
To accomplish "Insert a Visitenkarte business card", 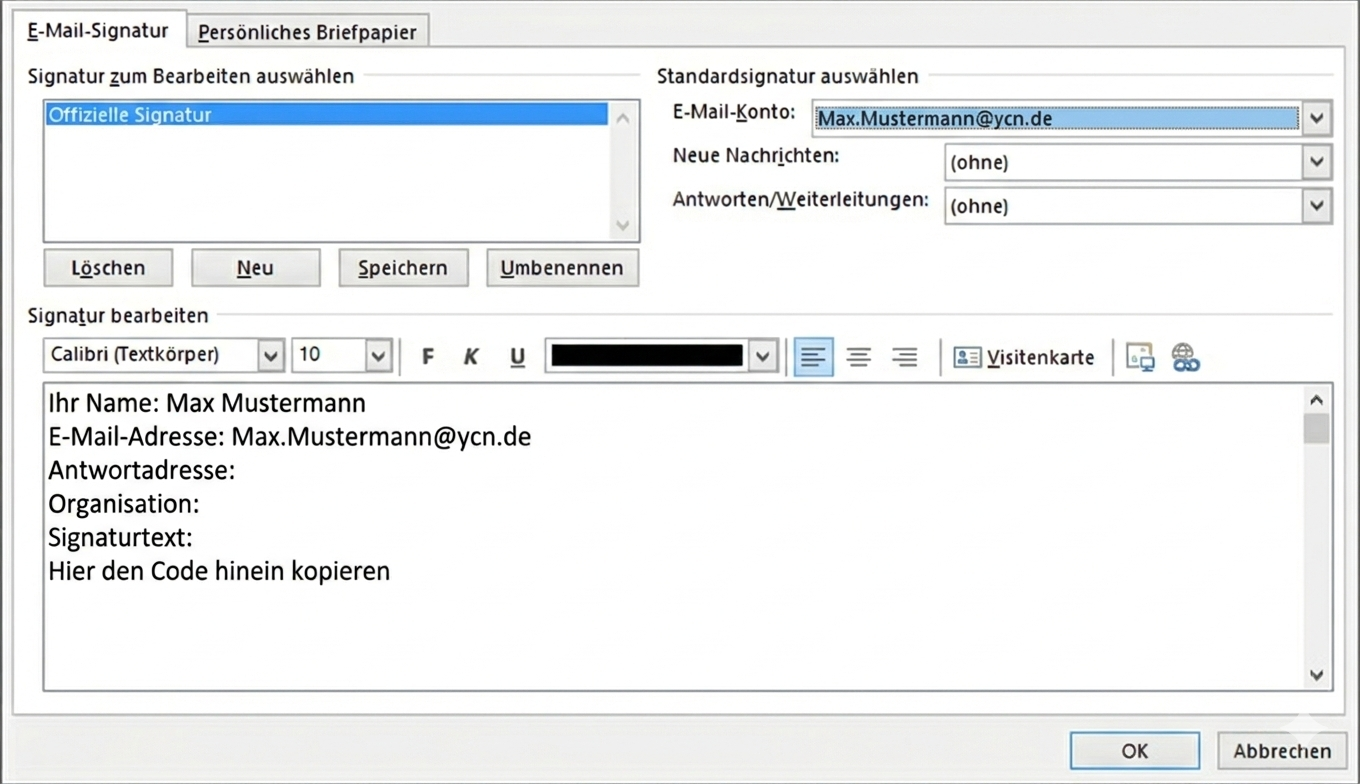I will click(x=1024, y=357).
